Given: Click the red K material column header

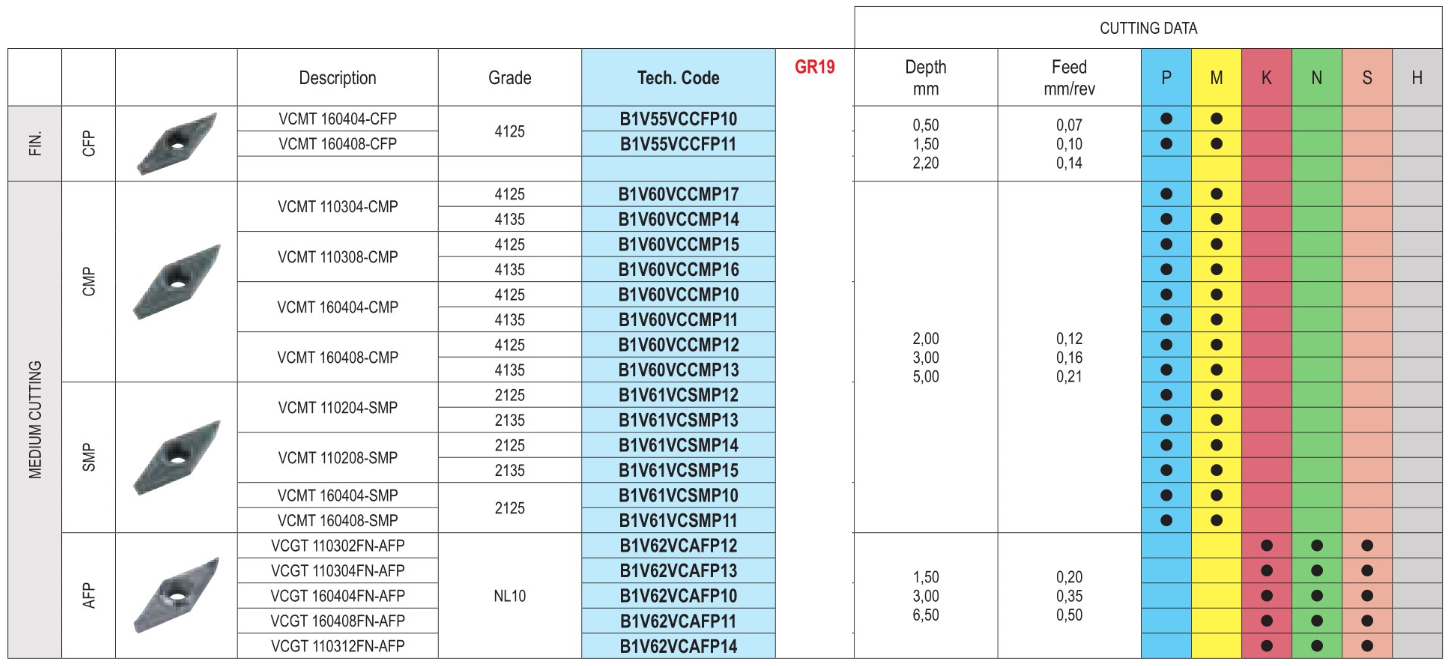Looking at the screenshot, I should 1266,78.
